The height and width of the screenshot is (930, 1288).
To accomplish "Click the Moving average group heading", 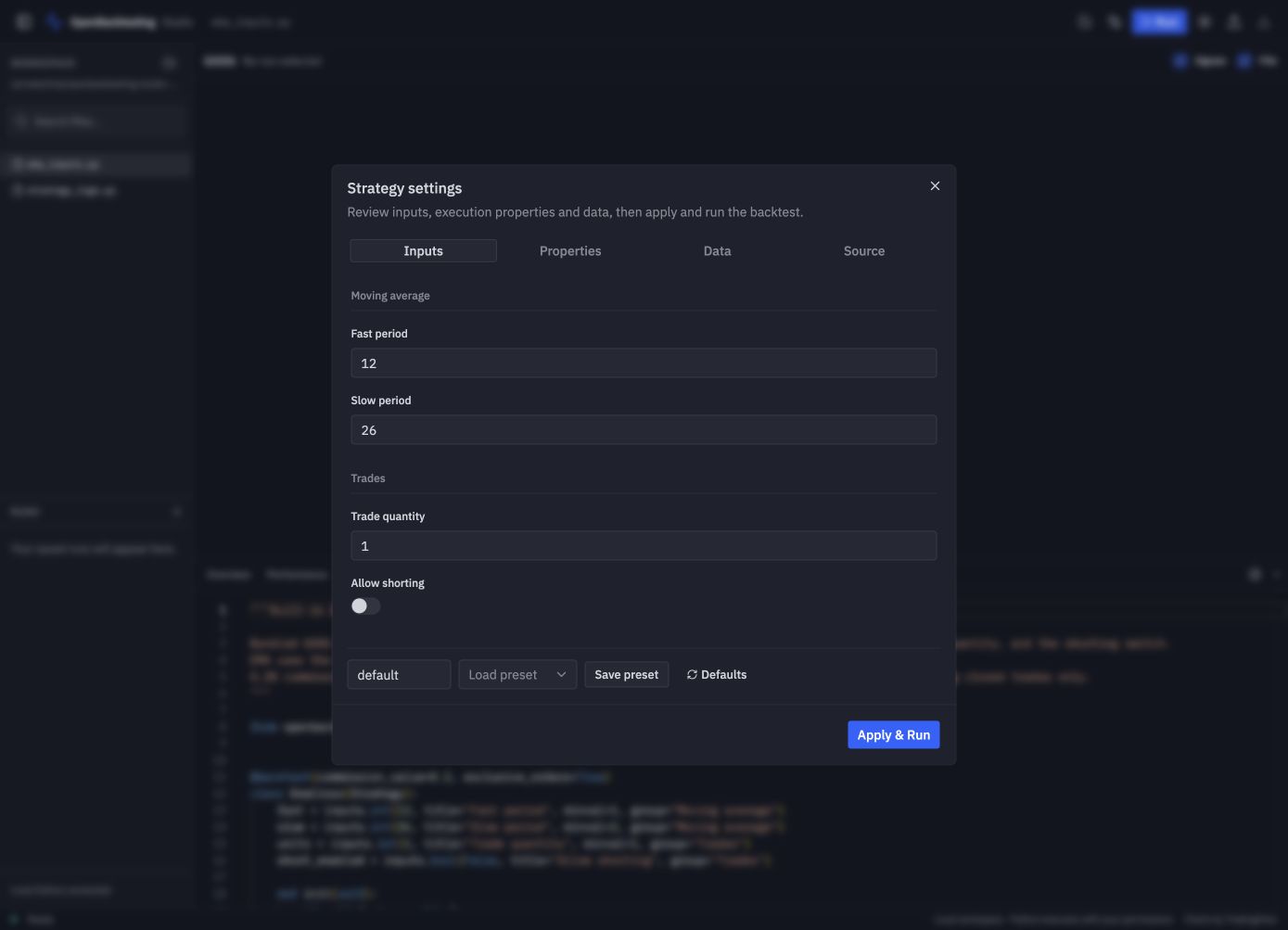I will pyautogui.click(x=390, y=296).
